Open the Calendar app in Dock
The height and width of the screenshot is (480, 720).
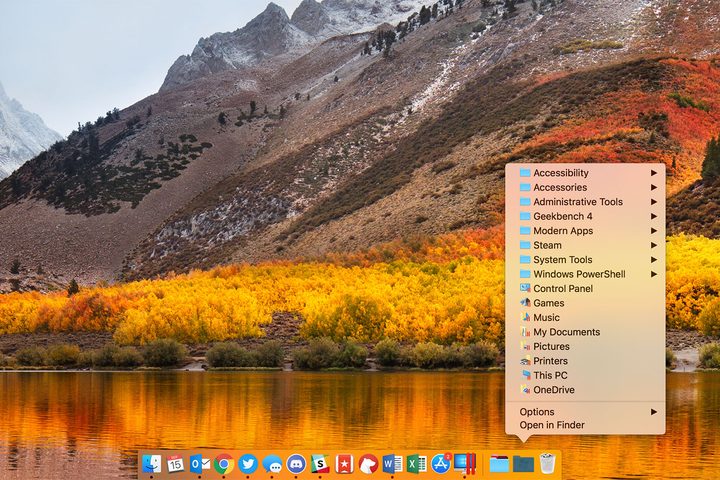click(175, 464)
